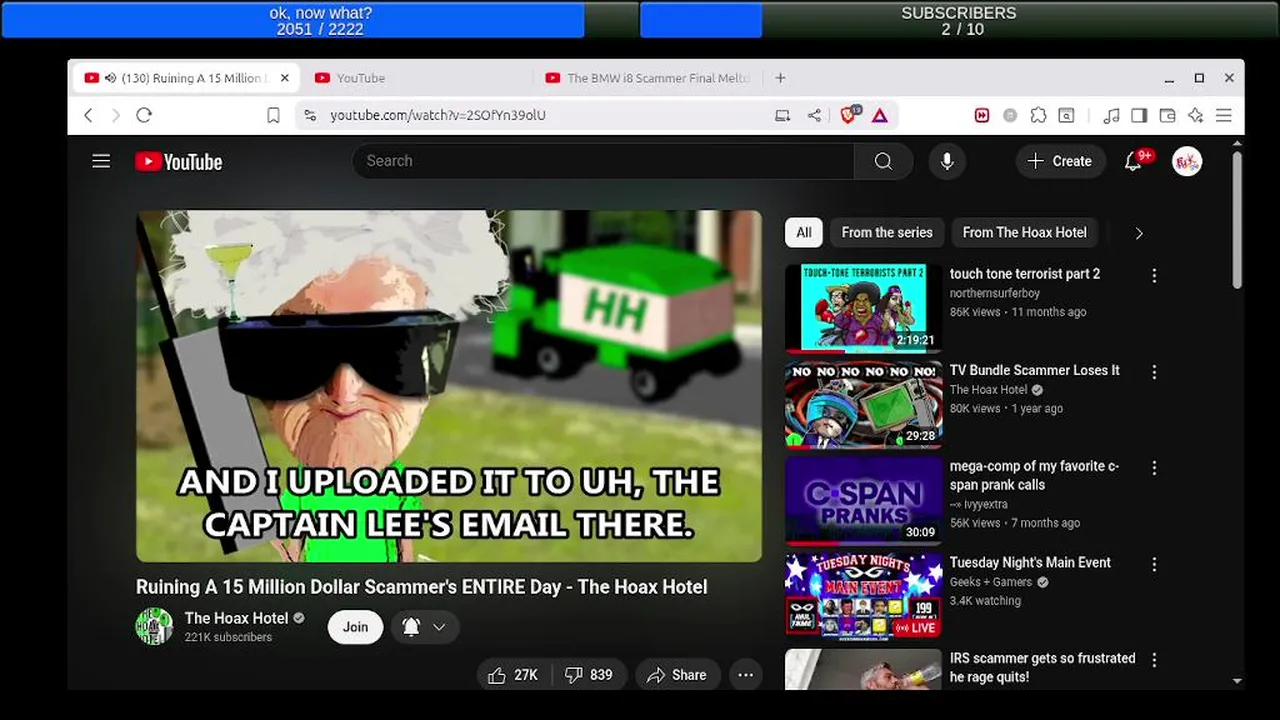Image resolution: width=1280 pixels, height=720 pixels.
Task: Open the account avatar menu
Action: click(1187, 161)
